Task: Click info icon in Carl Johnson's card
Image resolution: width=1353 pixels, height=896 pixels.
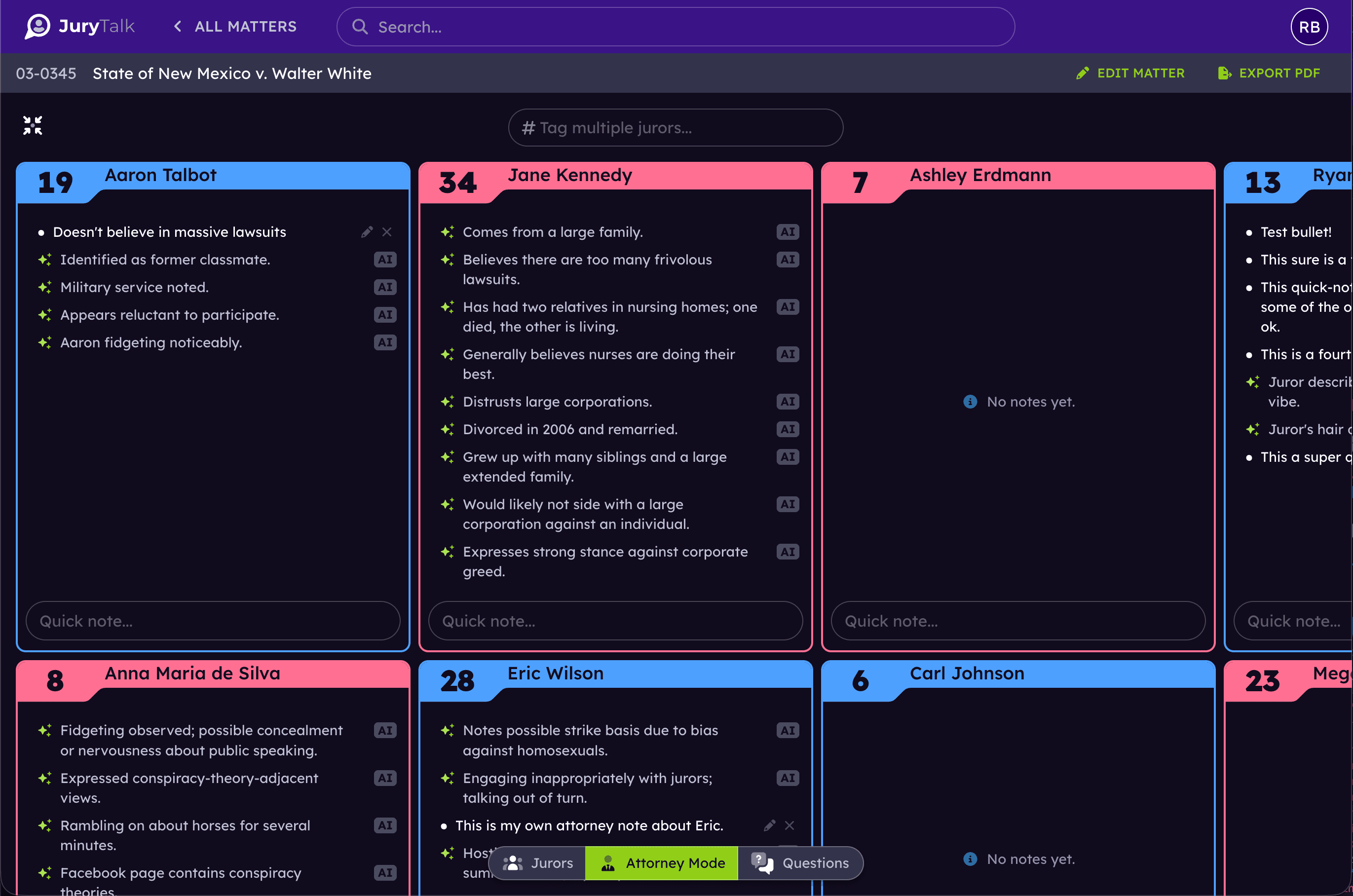Action: click(x=970, y=859)
